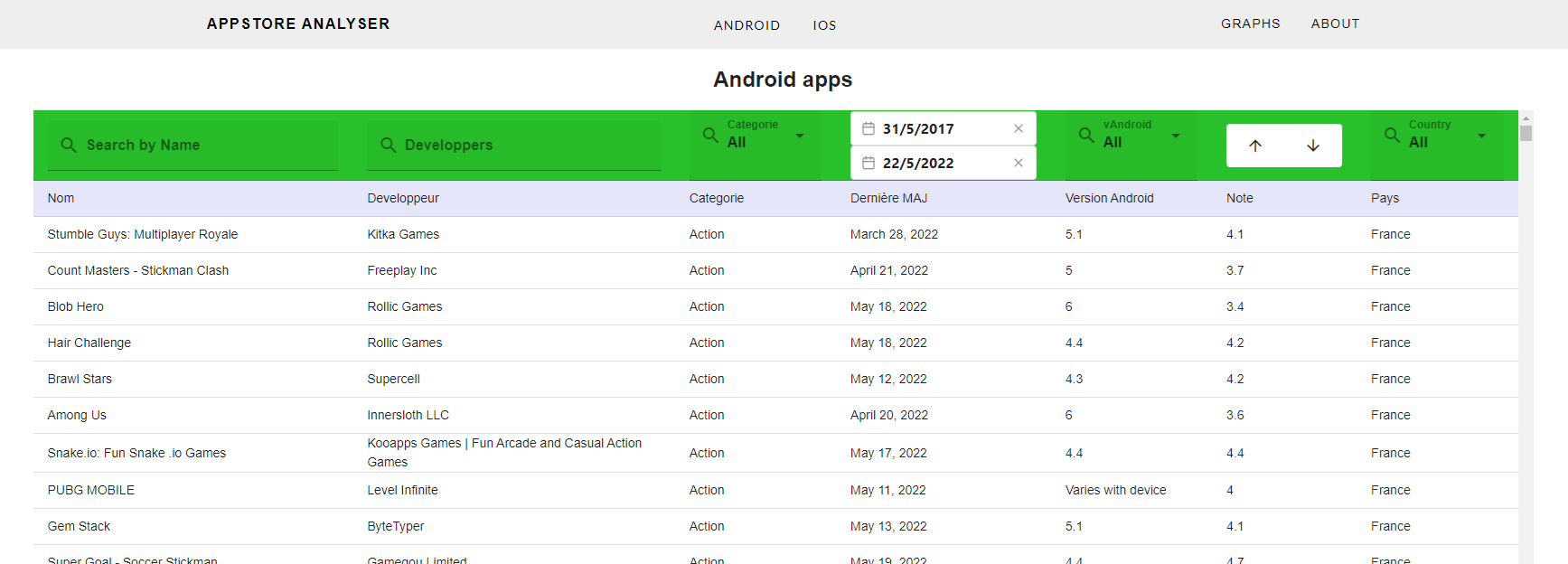This screenshot has width=1568, height=564.
Task: Click the 3.7 rating for Count Masters
Action: pyautogui.click(x=1235, y=270)
